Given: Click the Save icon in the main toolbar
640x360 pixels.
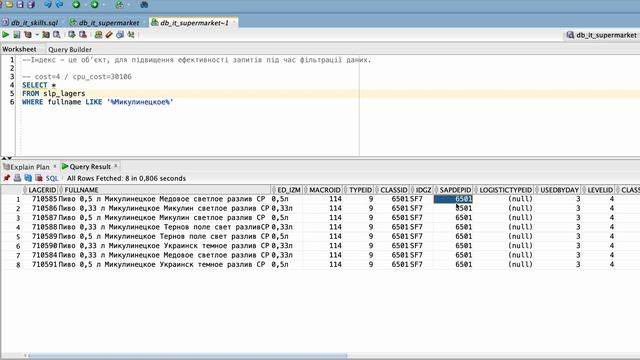Looking at the screenshot, I should 20,4.
